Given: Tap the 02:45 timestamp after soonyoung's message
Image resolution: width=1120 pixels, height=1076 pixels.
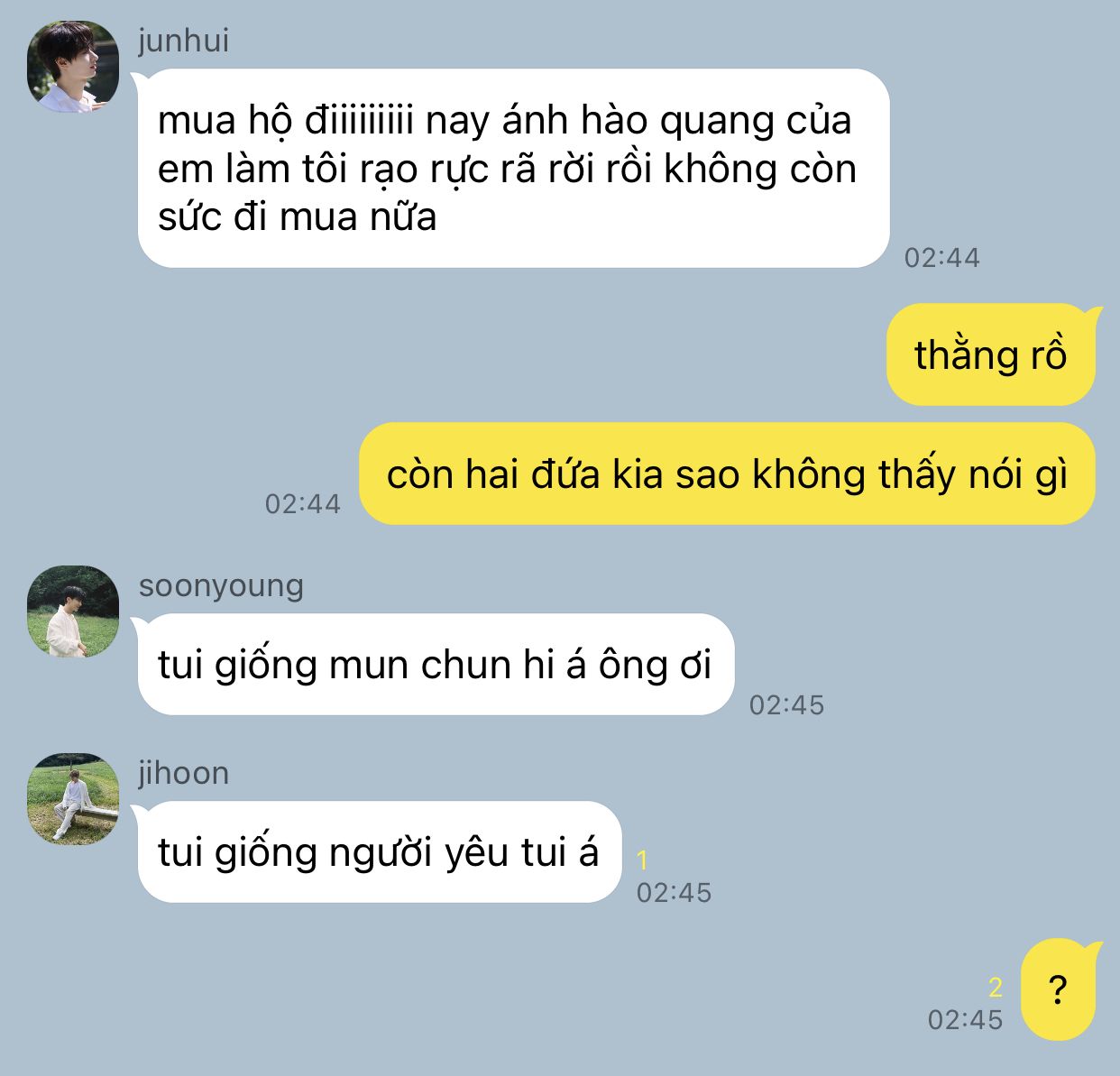Looking at the screenshot, I should click(786, 704).
